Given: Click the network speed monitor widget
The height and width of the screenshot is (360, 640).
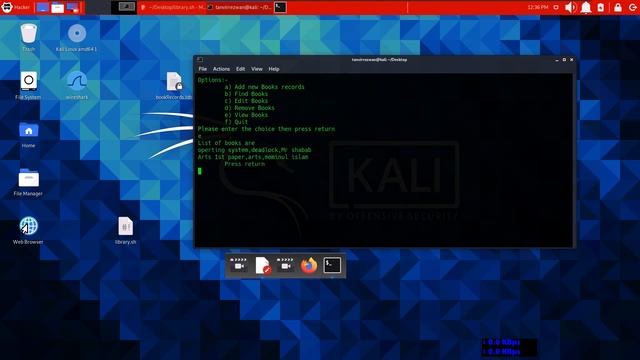Looking at the screenshot, I should (x=509, y=347).
